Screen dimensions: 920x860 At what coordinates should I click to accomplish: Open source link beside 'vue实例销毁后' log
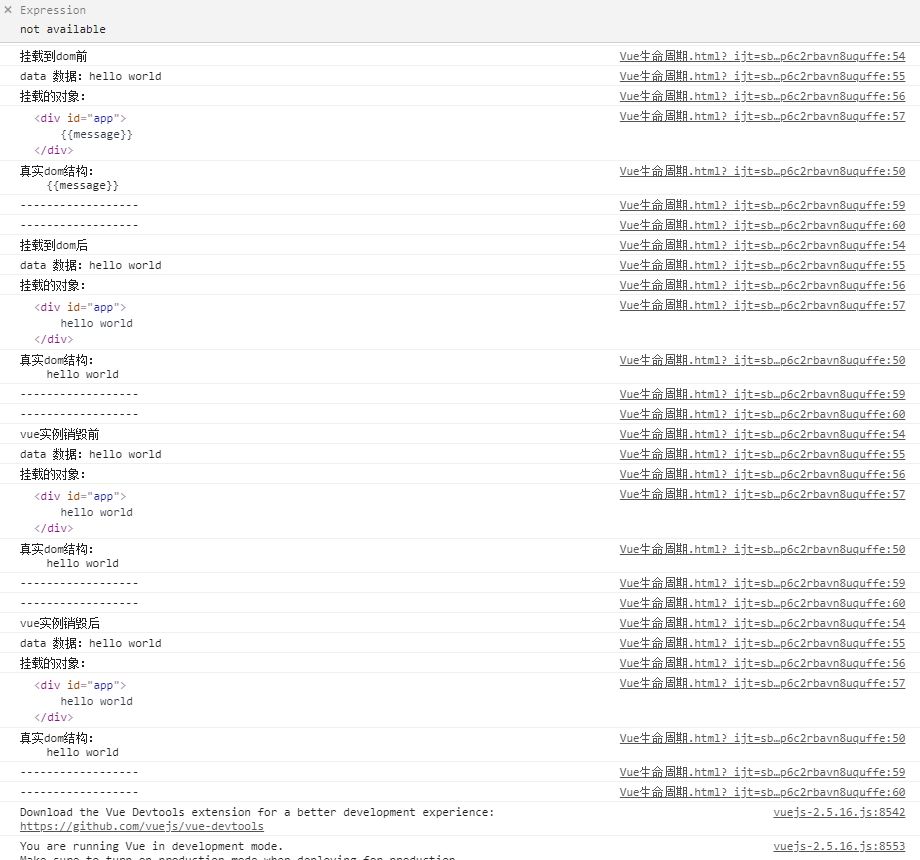click(762, 623)
